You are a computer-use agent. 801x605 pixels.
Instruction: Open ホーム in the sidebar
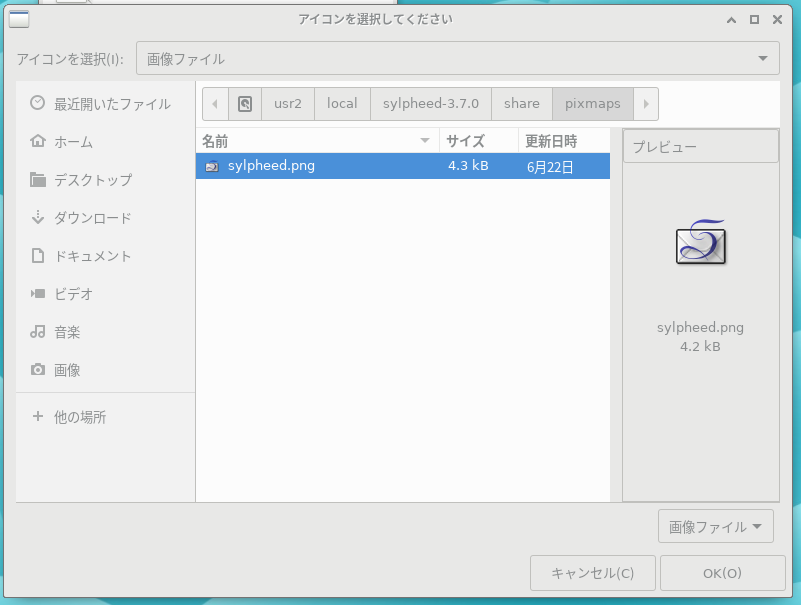pos(106,142)
